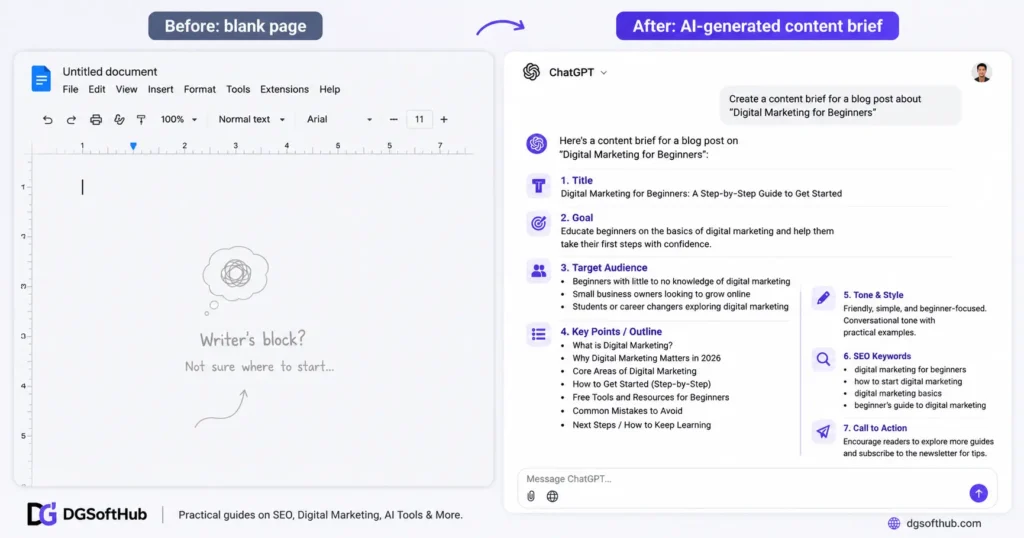Open the Normal text style dropdown
Image resolution: width=1024 pixels, height=538 pixels.
(251, 119)
